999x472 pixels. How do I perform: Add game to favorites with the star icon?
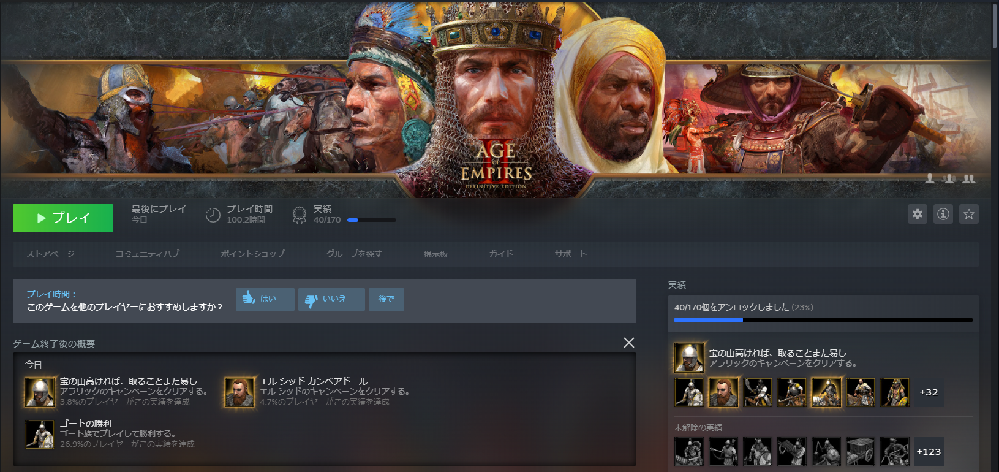point(969,214)
